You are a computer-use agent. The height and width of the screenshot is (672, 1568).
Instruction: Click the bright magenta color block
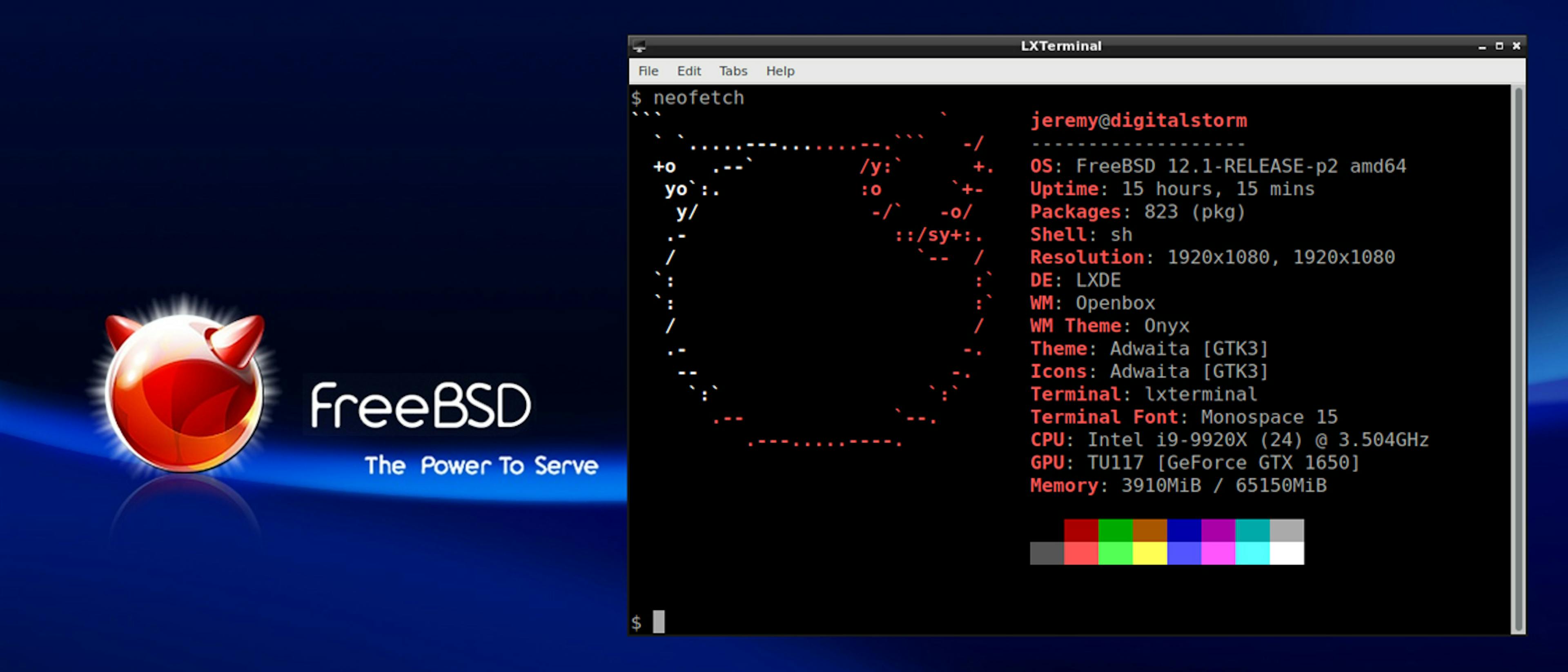[x=1218, y=553]
